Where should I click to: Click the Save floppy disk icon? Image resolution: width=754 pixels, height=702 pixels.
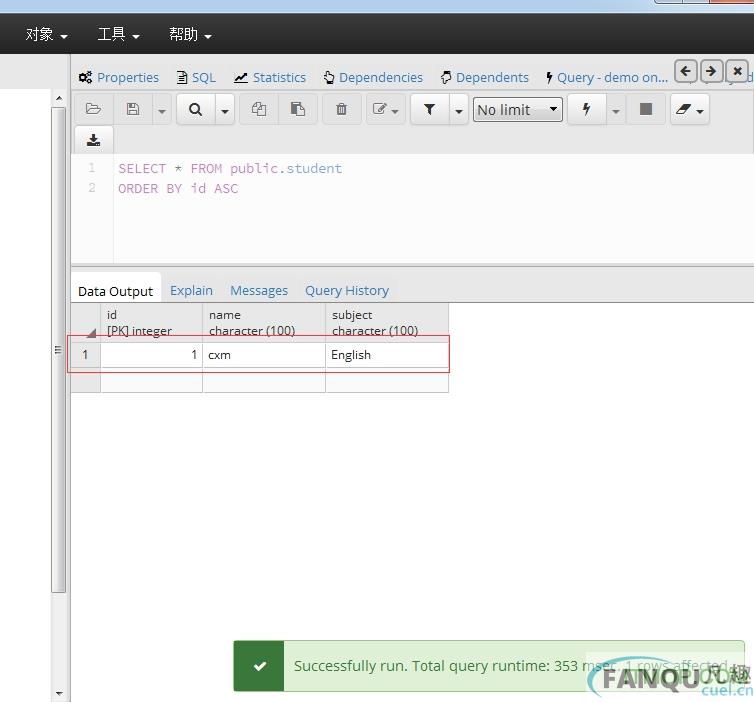point(133,109)
